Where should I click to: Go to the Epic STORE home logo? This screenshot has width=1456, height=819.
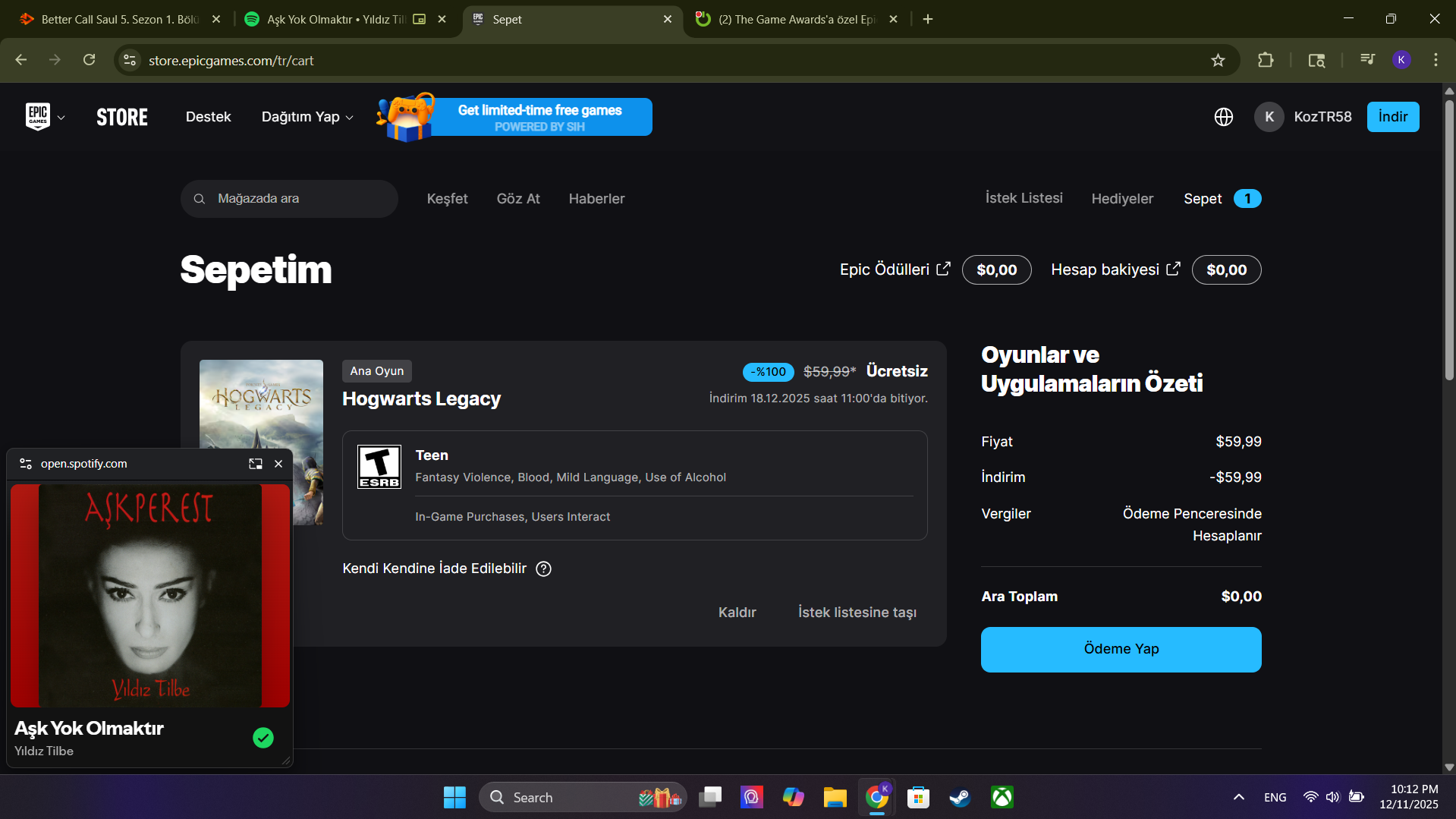point(122,117)
